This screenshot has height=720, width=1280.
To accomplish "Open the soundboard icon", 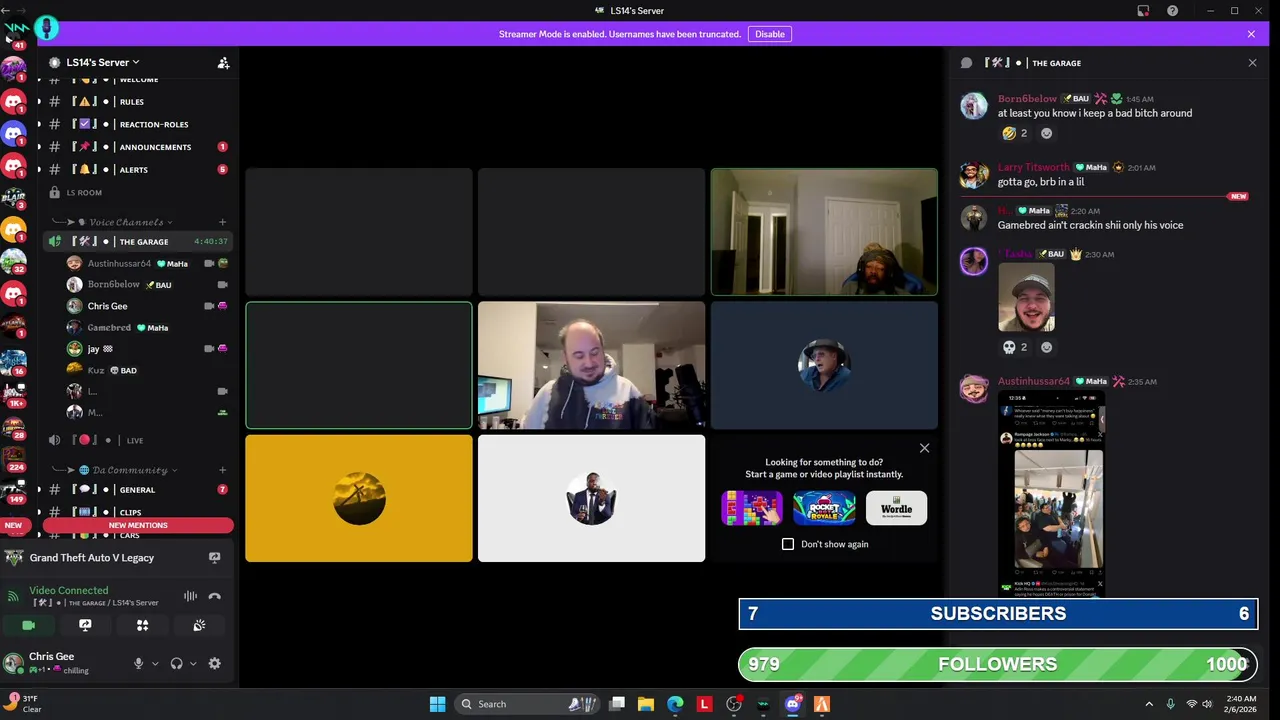I will pos(199,625).
